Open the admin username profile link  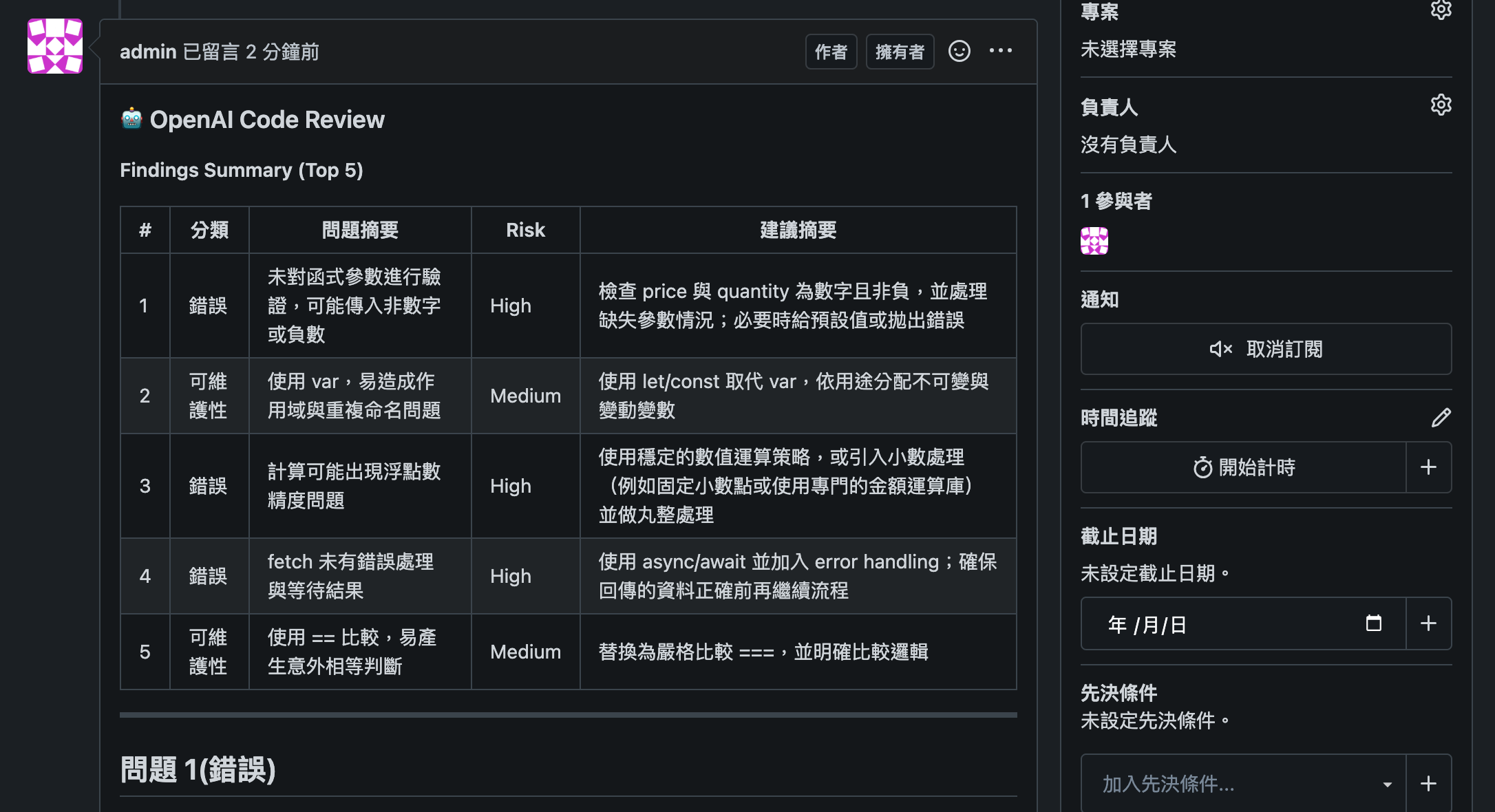(147, 51)
